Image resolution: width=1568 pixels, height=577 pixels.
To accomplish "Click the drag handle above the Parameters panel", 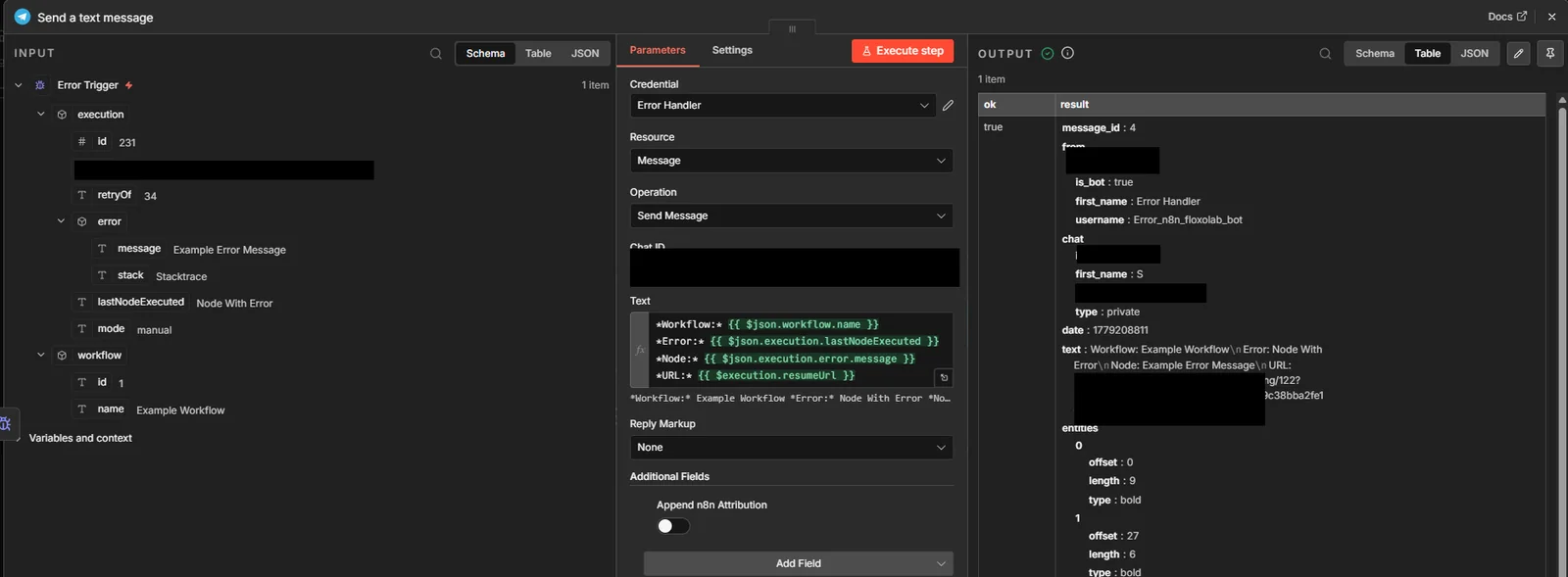I will [x=792, y=28].
